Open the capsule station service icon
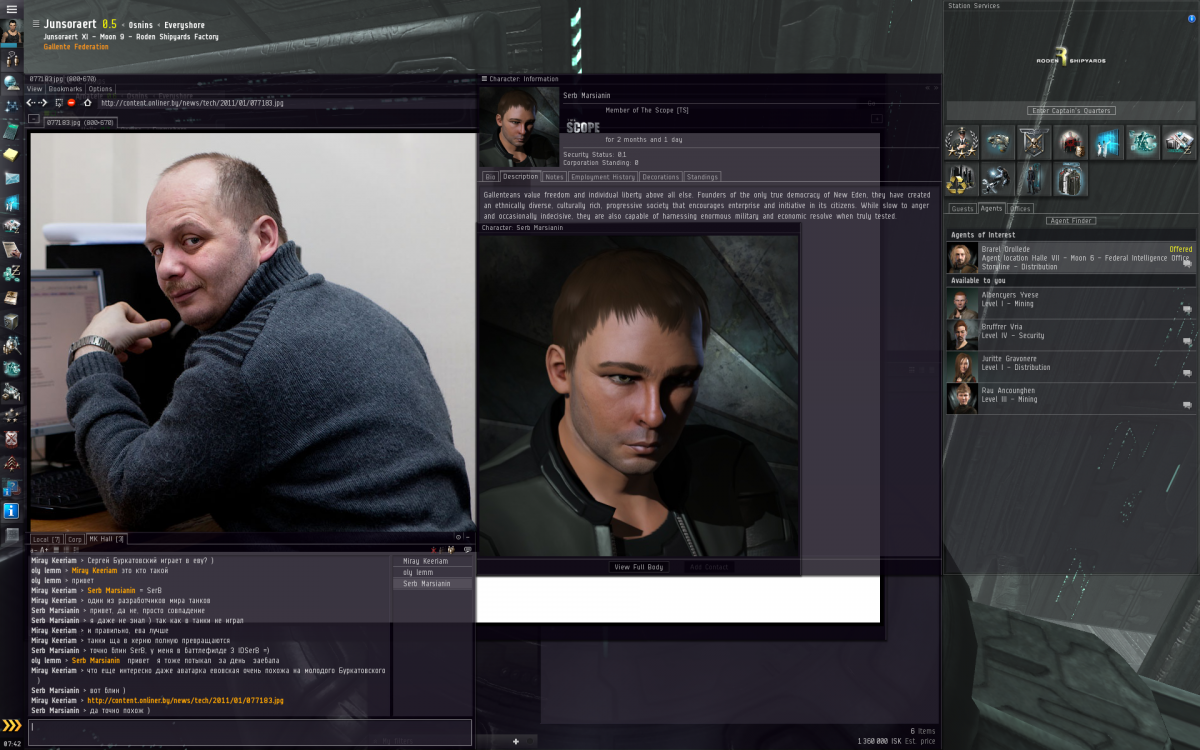1200x750 pixels. (1070, 179)
